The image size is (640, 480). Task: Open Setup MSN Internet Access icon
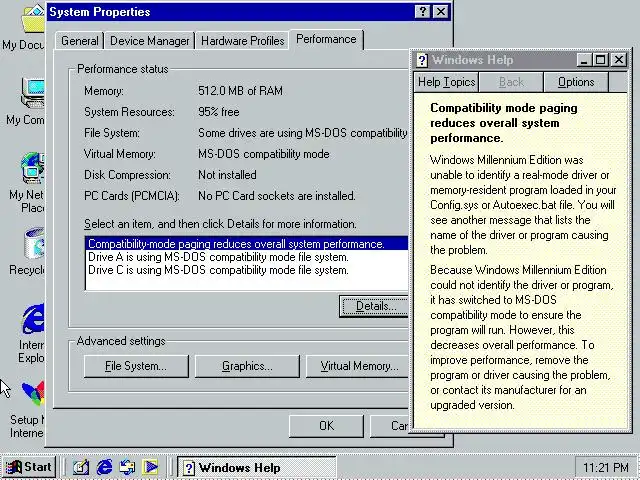[33, 394]
